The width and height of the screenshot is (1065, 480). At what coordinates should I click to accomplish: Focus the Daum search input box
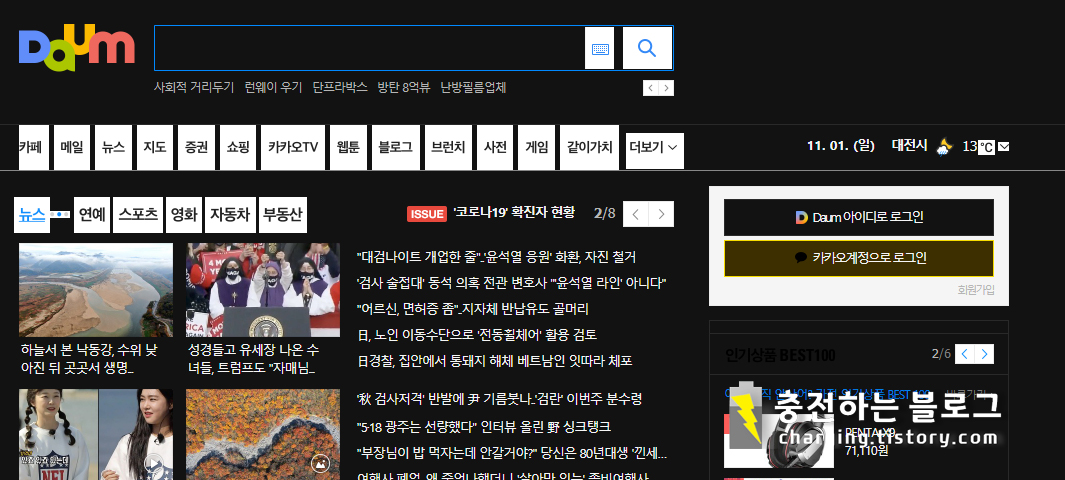click(x=369, y=48)
